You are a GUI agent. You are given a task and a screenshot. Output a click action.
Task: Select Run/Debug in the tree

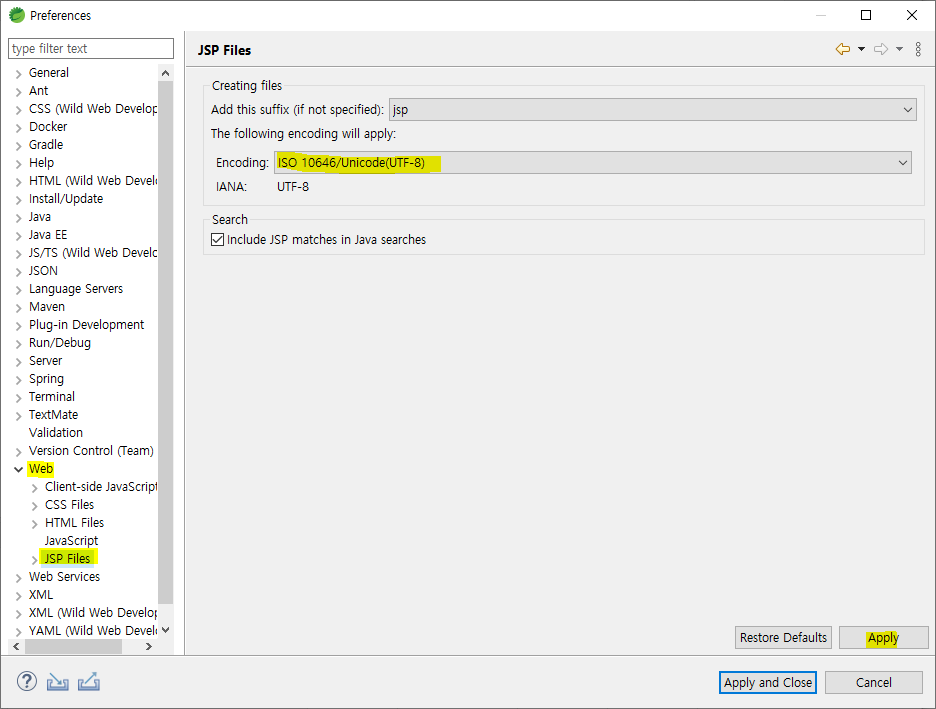pos(60,343)
